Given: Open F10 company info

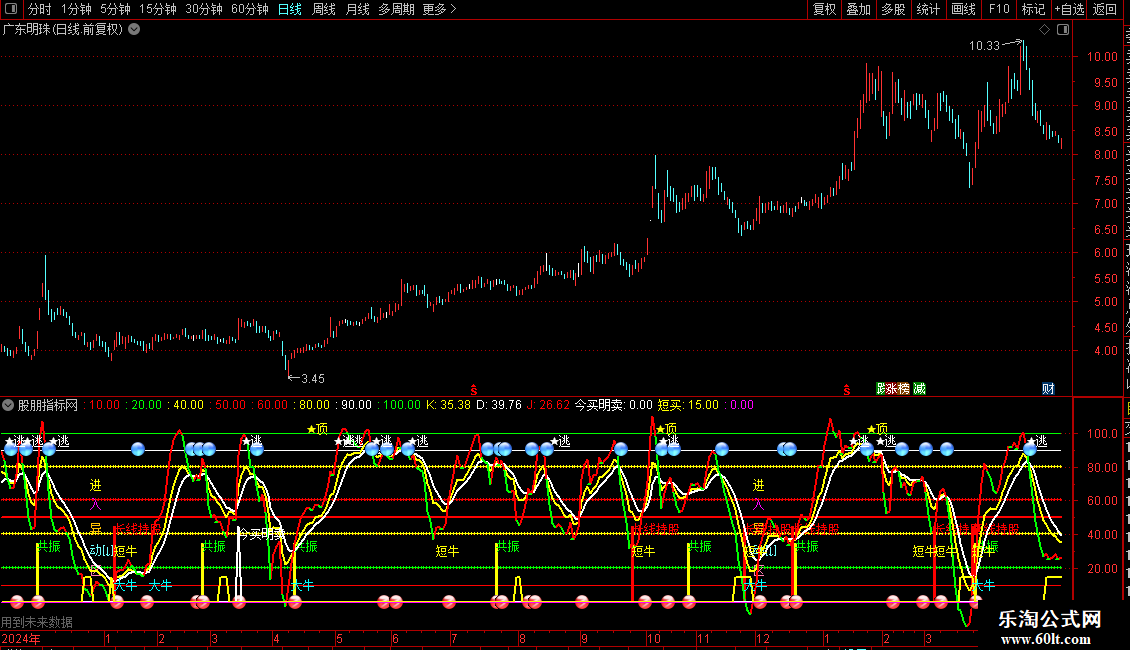Looking at the screenshot, I should coord(999,9).
